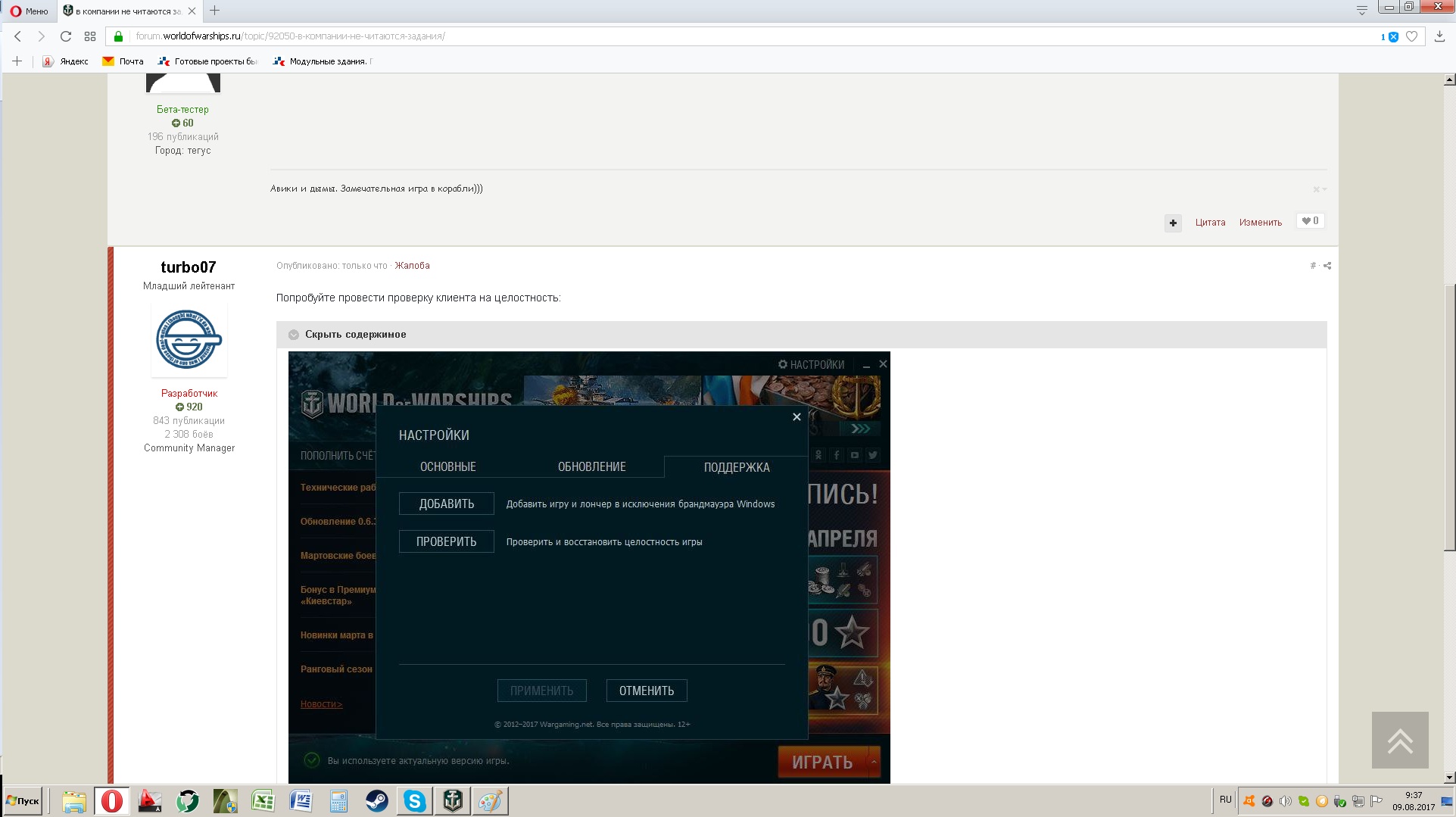The height and width of the screenshot is (817, 1456).
Task: Click the page scrollbar down arrow
Action: click(1449, 778)
